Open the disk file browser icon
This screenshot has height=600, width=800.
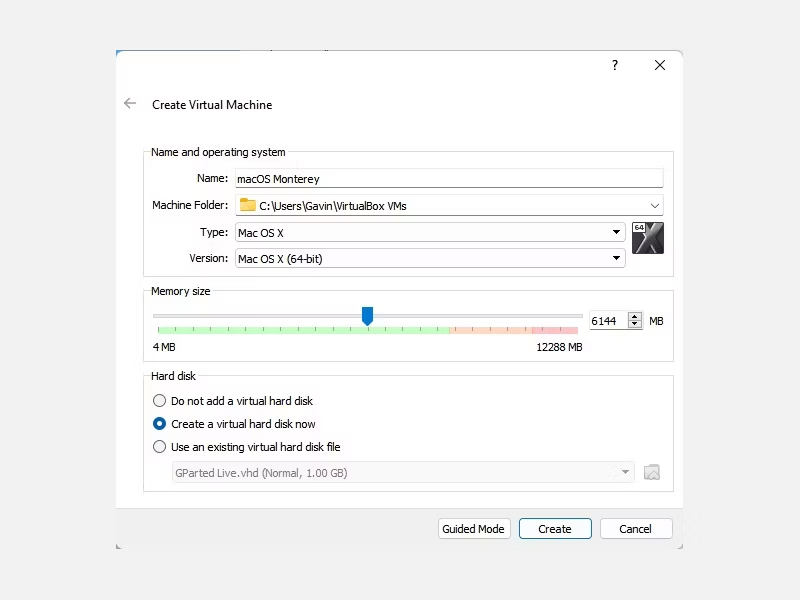click(652, 472)
